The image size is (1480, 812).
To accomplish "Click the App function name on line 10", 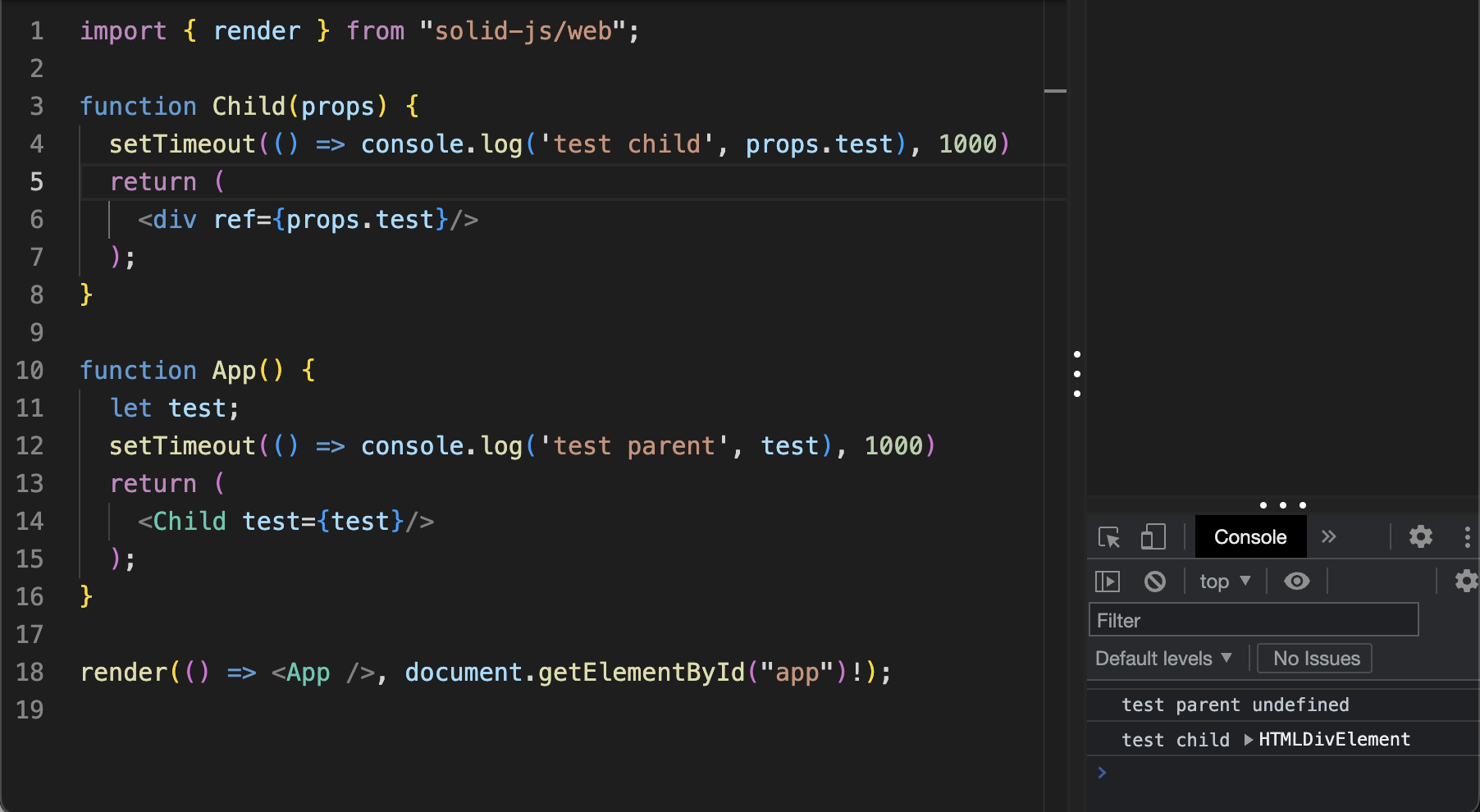I will tap(235, 371).
